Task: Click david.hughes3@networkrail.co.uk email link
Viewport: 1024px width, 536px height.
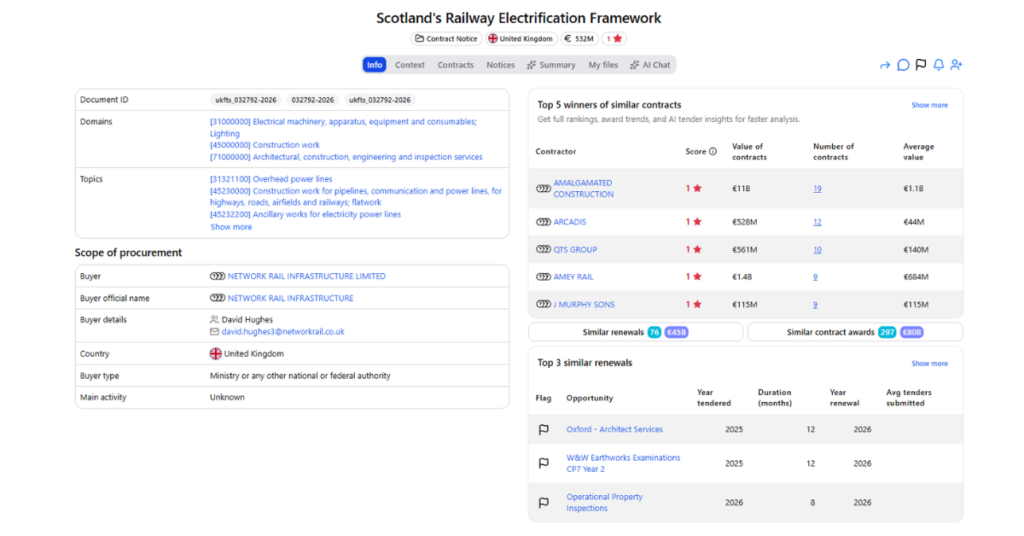Action: (283, 332)
